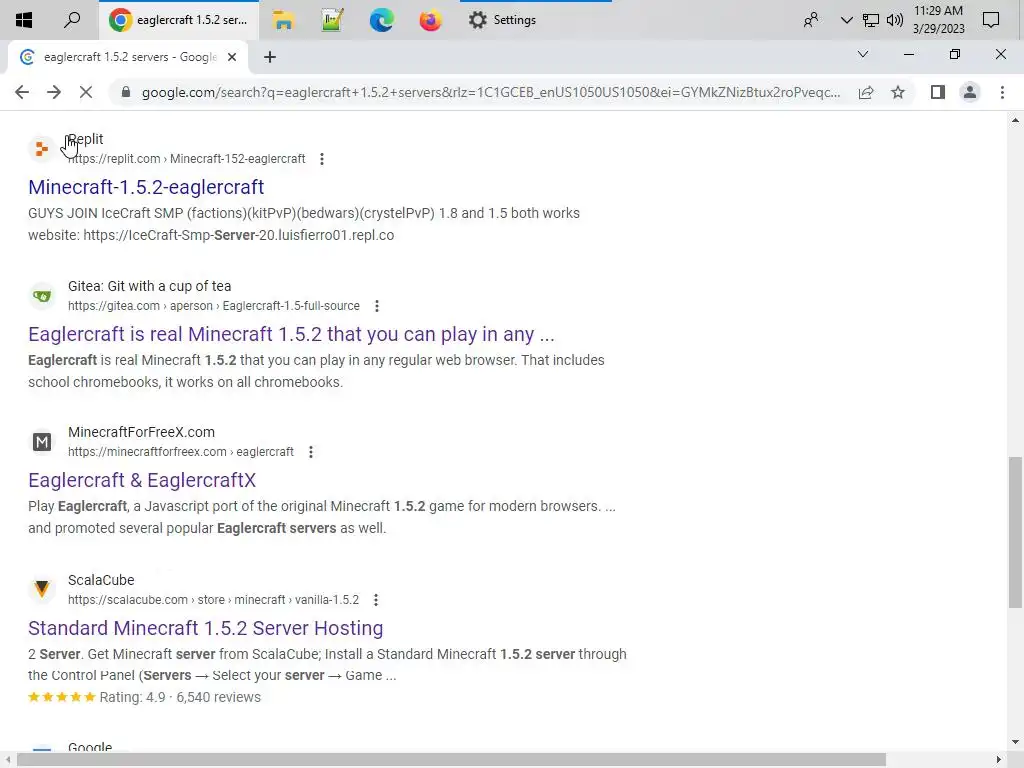This screenshot has width=1024, height=768.
Task: Open Eaglercraft is real Minecraft 1.5.2 link
Action: (x=291, y=334)
